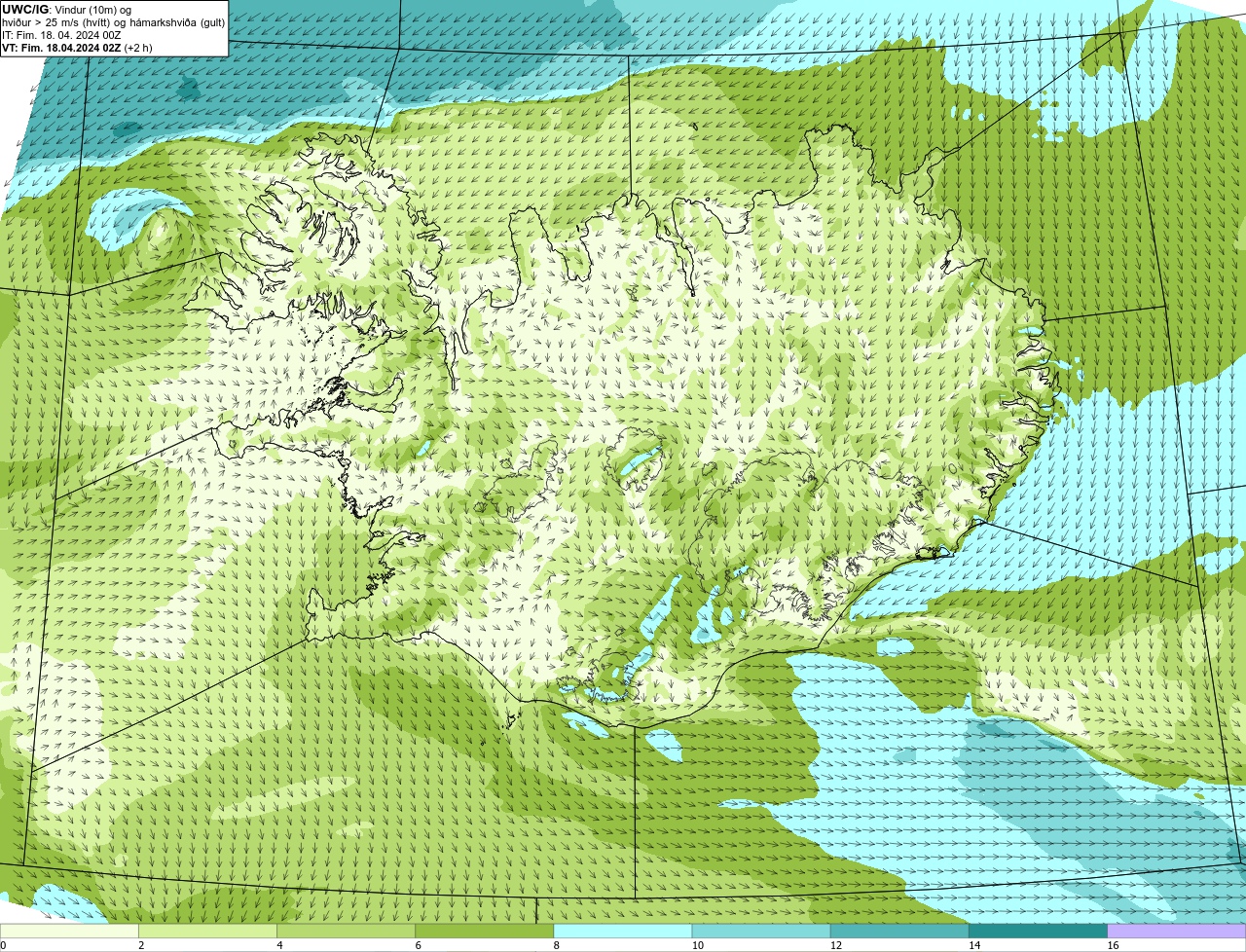The width and height of the screenshot is (1246, 952).
Task: Click the palest swatch between 0 and 2
Action: point(69,932)
